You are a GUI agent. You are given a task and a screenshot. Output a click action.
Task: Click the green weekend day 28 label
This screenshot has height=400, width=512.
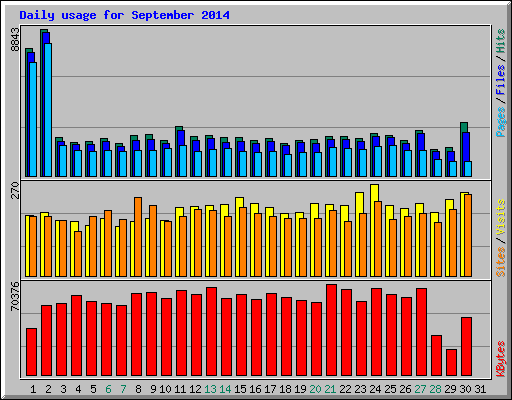(x=435, y=389)
